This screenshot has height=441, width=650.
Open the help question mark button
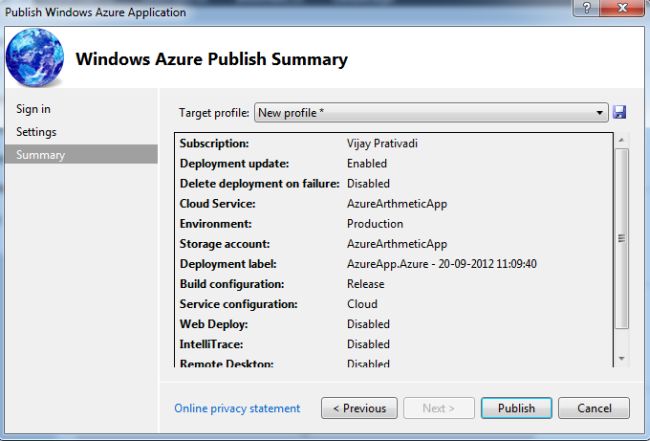pyautogui.click(x=586, y=8)
